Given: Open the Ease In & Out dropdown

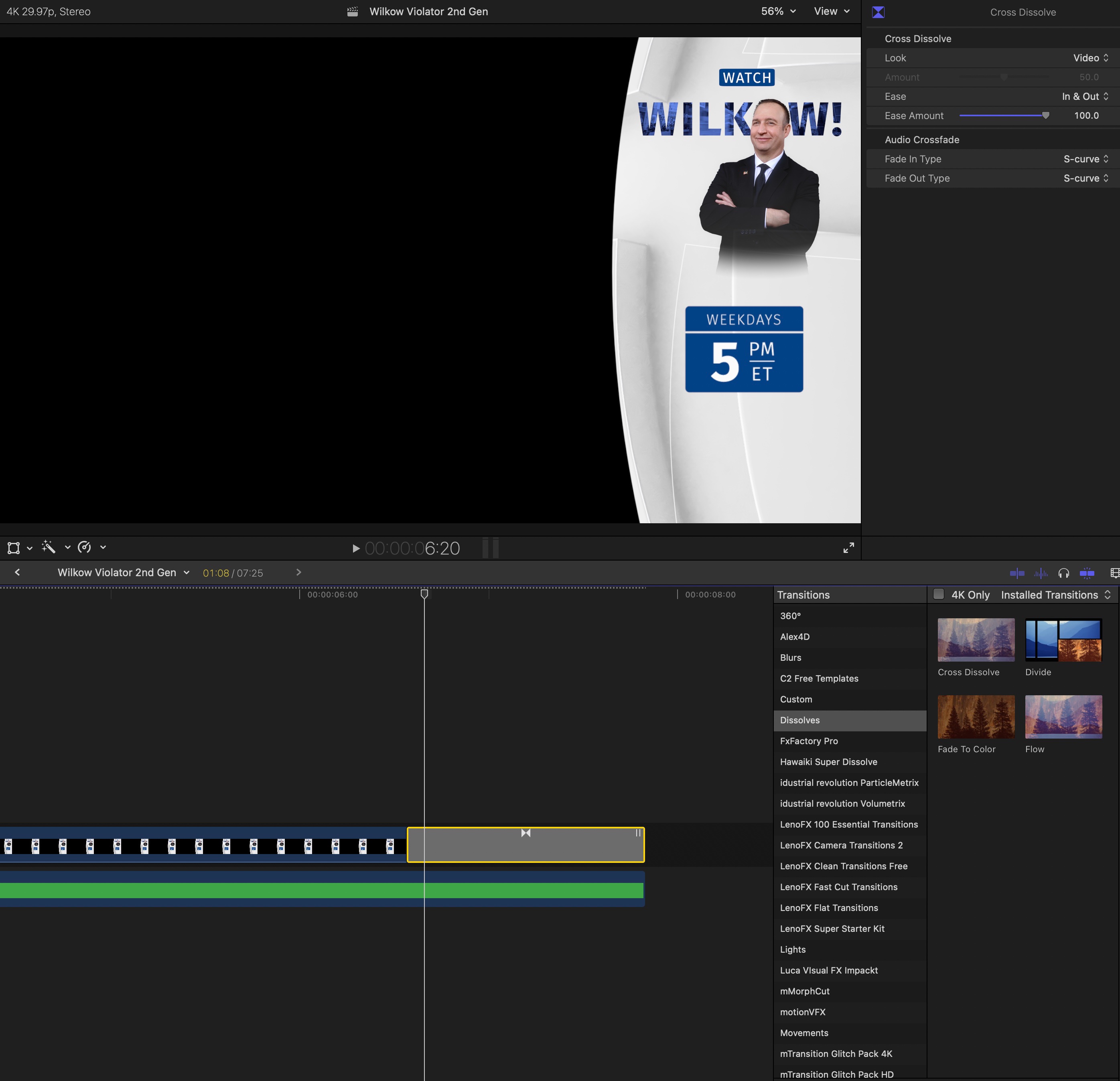Looking at the screenshot, I should pyautogui.click(x=1085, y=97).
